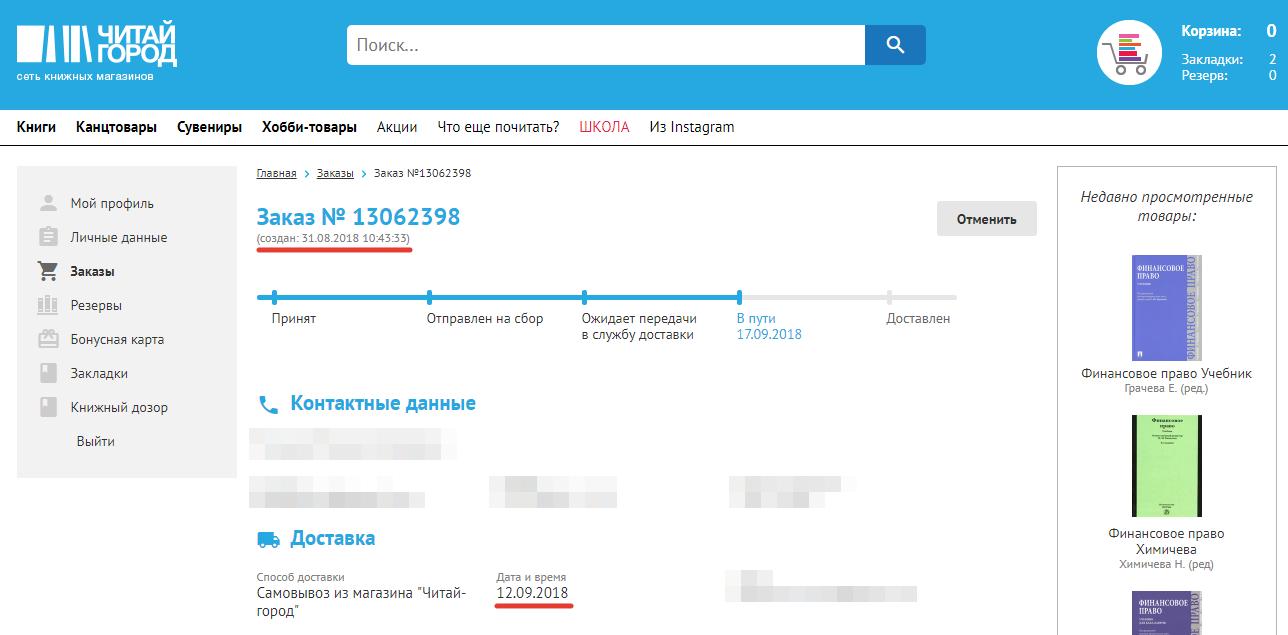
Task: Open the green Финансовое право Химичева cover
Action: (x=1166, y=466)
